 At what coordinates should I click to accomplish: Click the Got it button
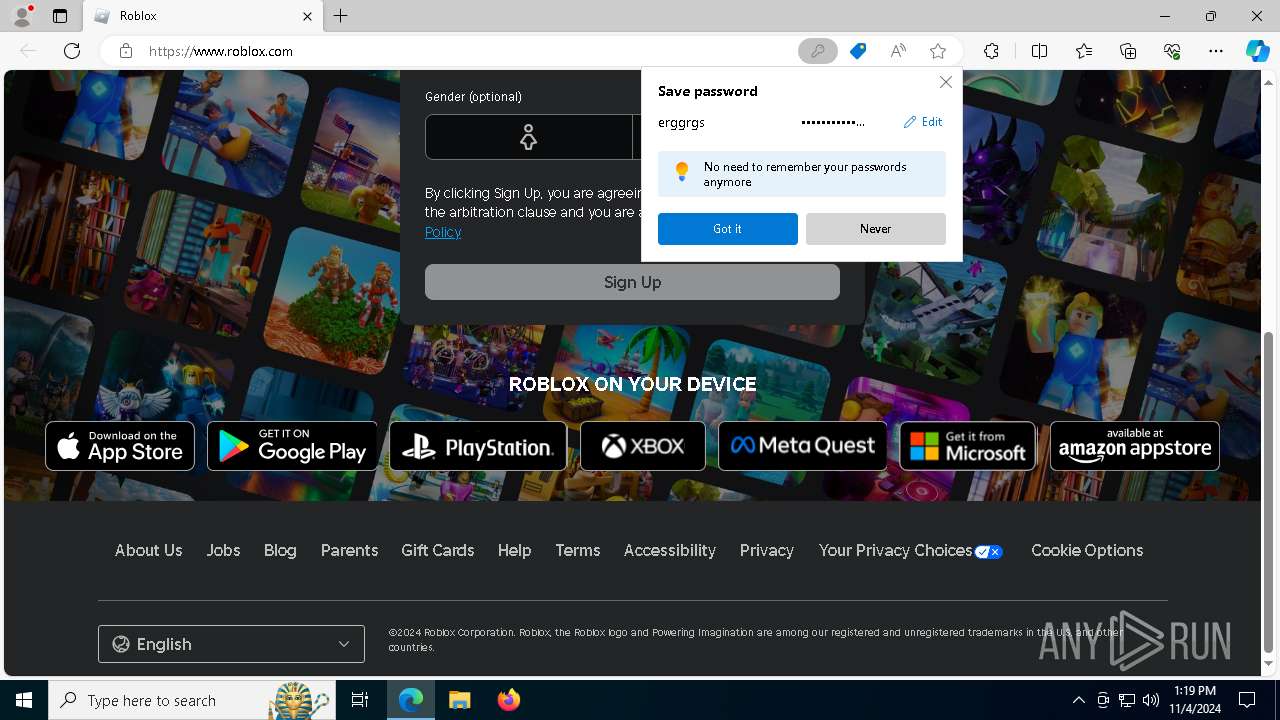[x=728, y=229]
